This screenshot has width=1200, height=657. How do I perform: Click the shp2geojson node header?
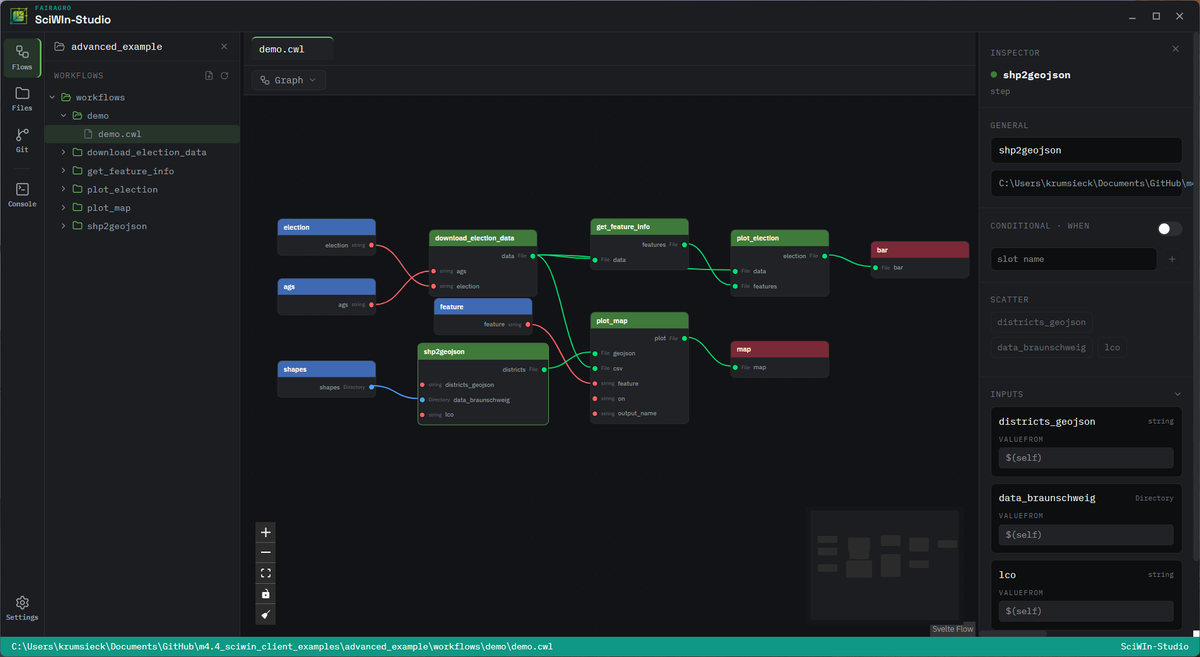pyautogui.click(x=483, y=351)
